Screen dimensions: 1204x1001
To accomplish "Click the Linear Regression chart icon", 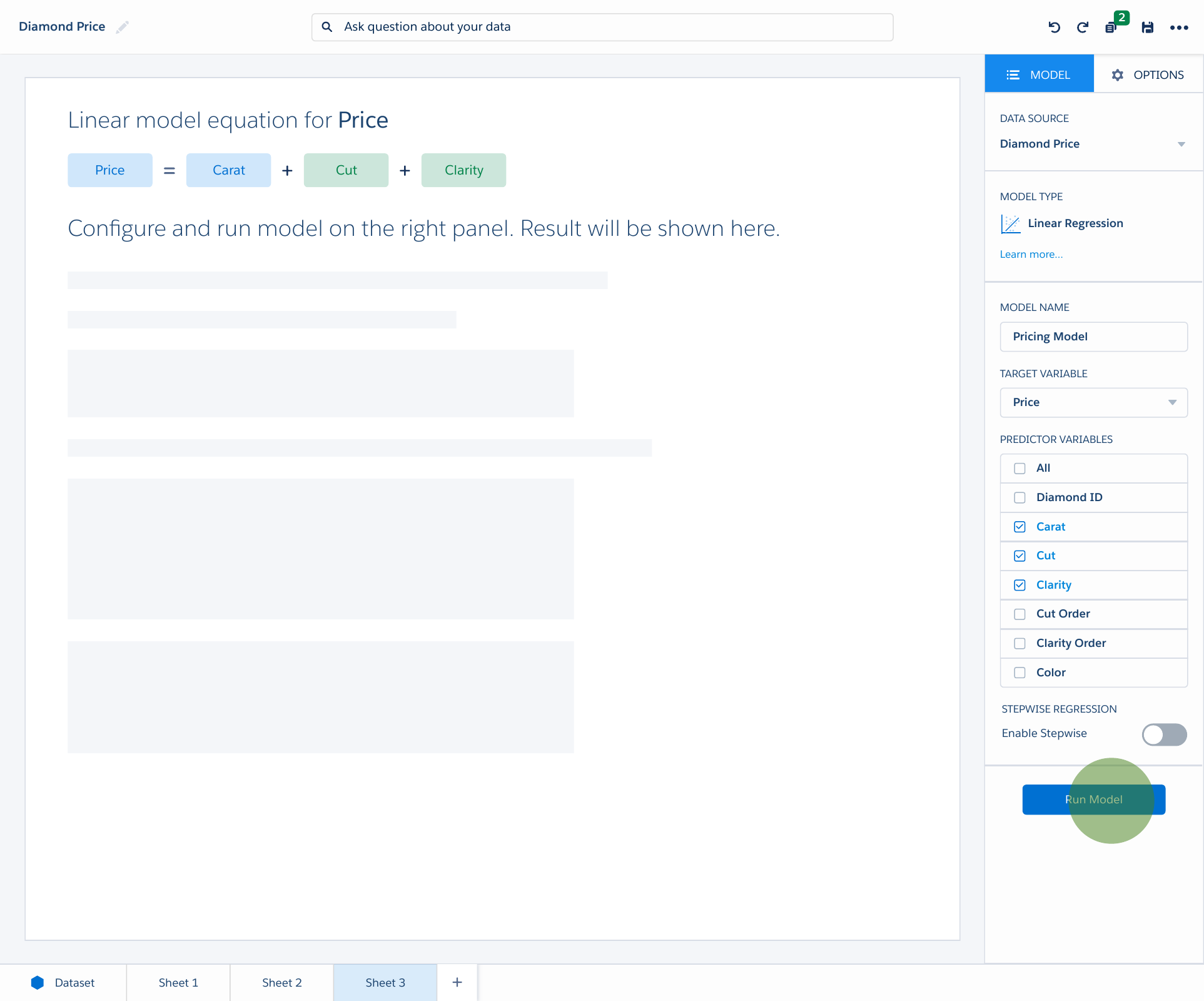I will [1010, 223].
